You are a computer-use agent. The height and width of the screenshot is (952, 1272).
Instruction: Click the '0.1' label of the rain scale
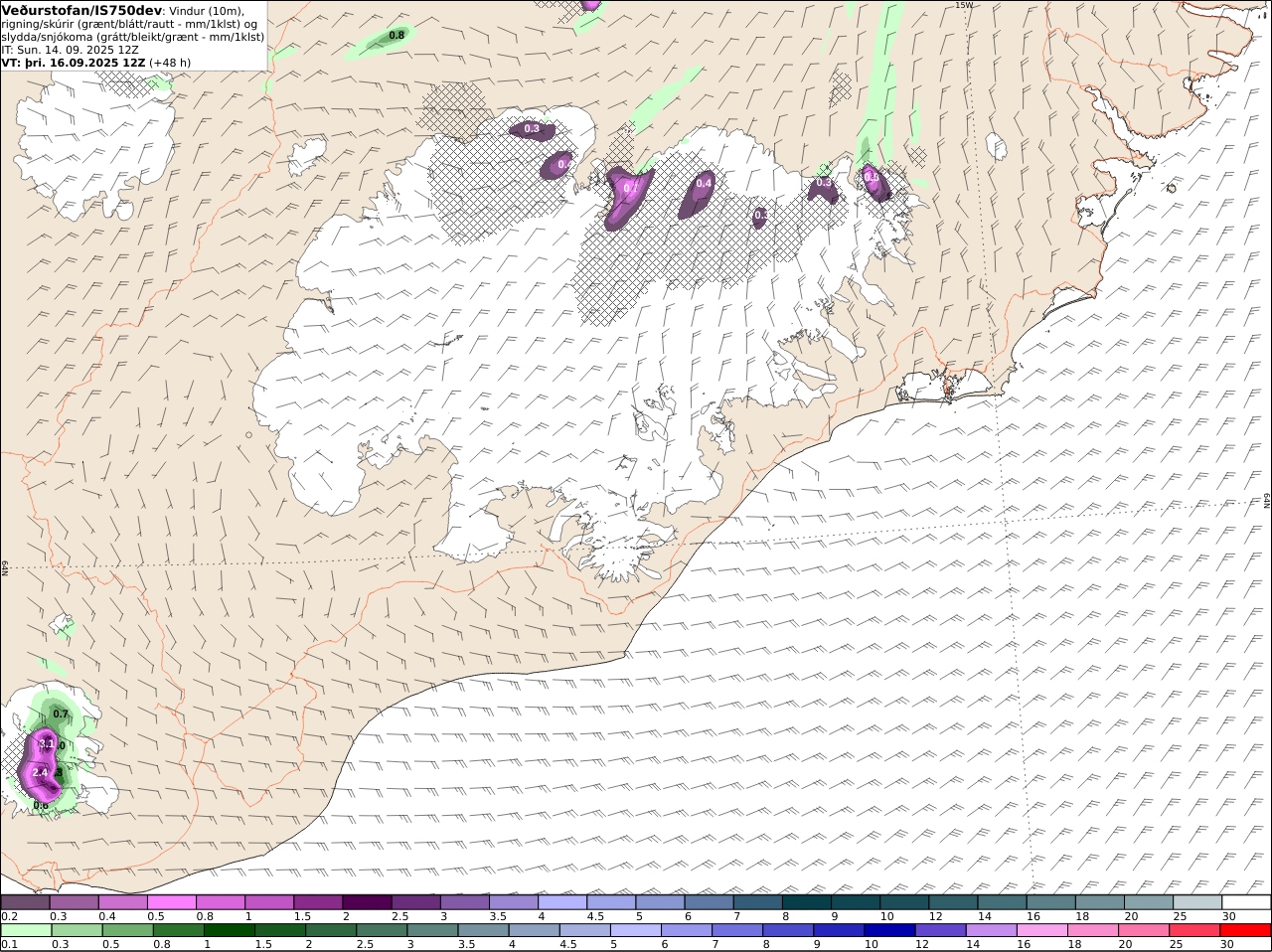[x=9, y=944]
